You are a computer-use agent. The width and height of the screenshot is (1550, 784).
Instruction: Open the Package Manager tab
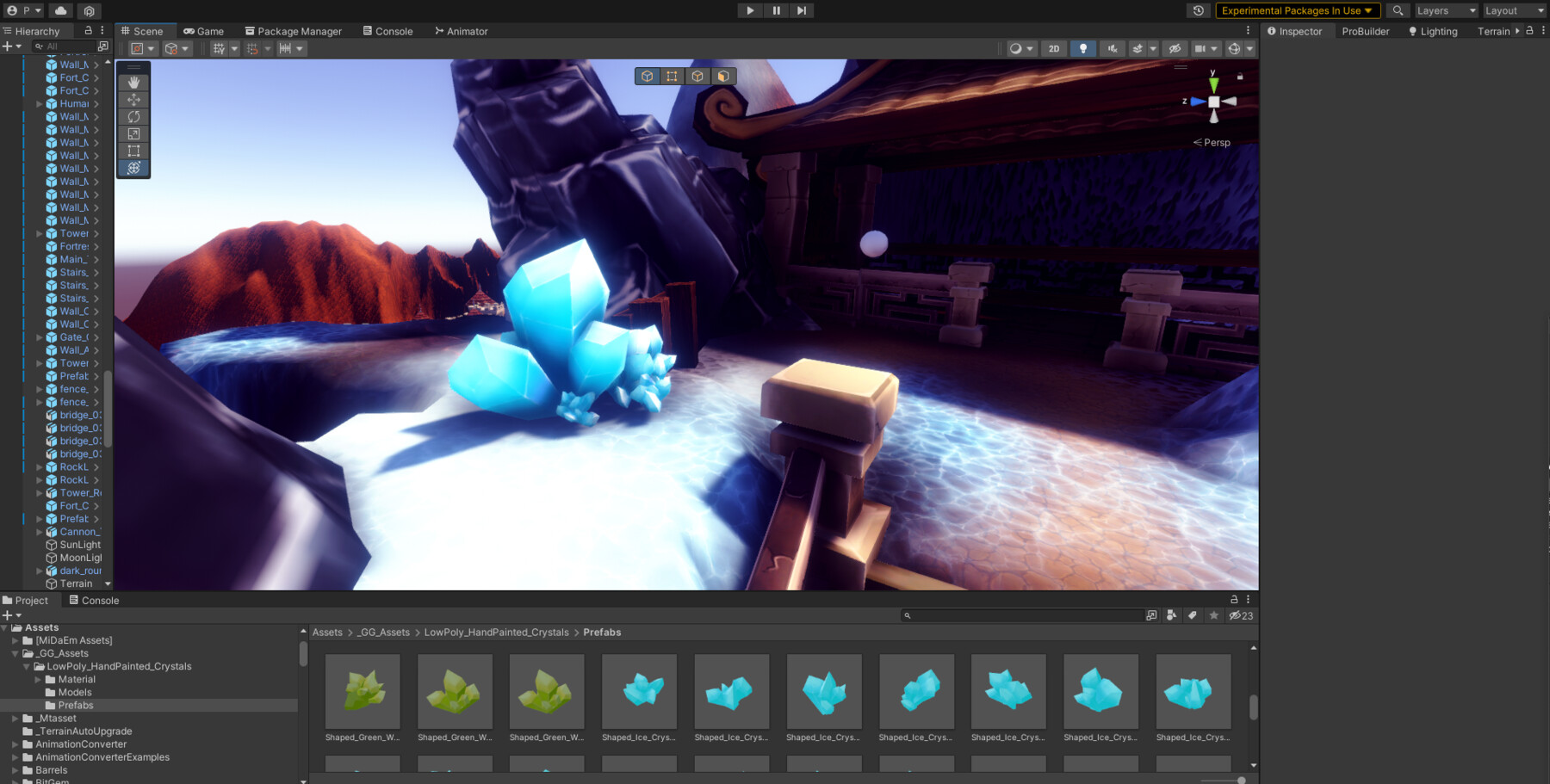click(x=294, y=31)
